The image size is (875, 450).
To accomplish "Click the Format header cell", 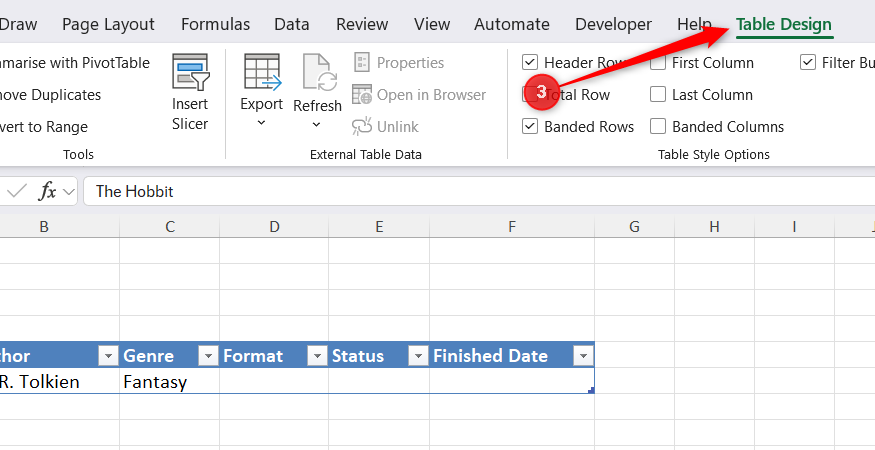I will coord(274,355).
